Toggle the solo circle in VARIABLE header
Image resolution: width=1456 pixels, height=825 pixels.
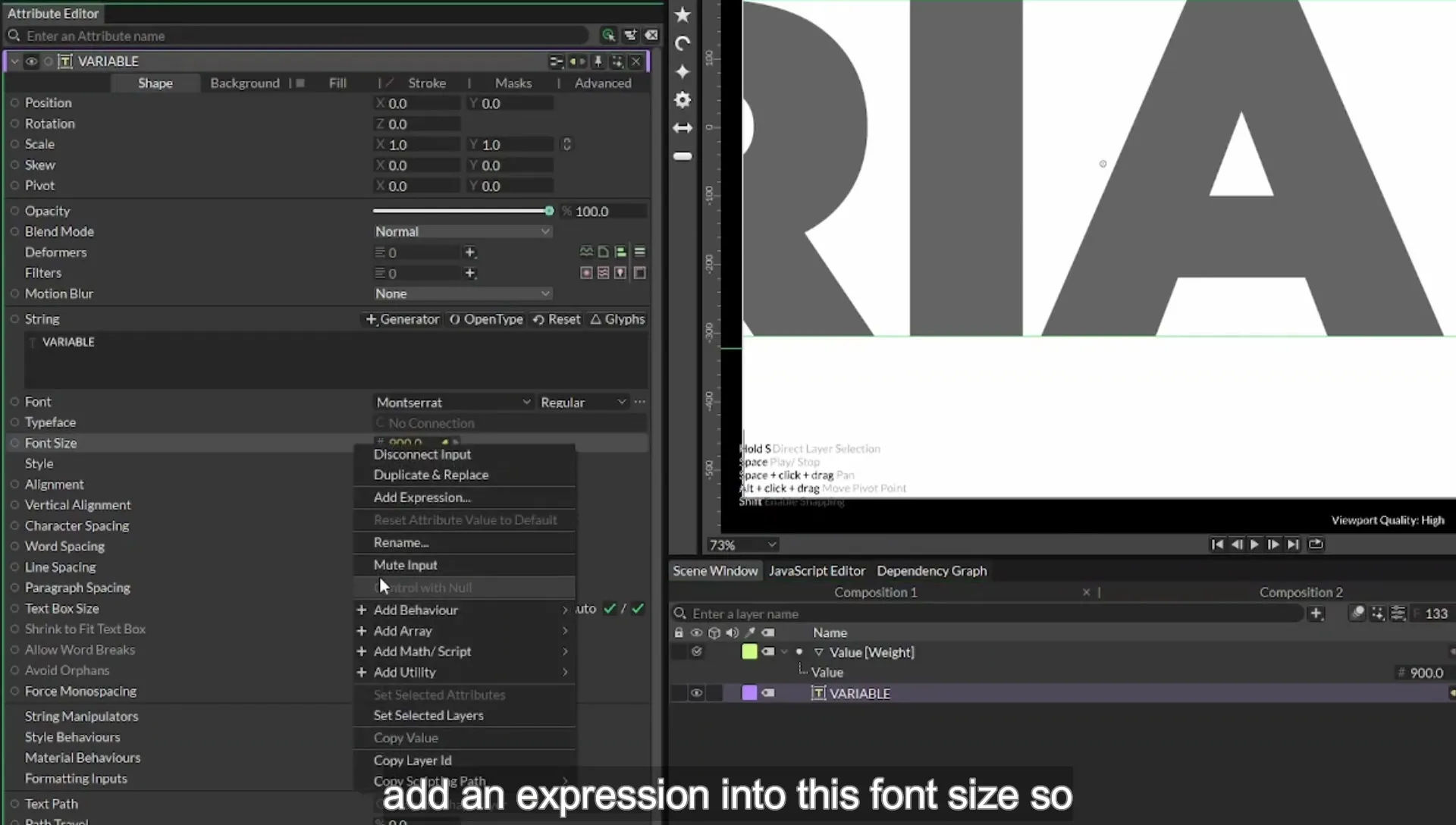tap(48, 61)
